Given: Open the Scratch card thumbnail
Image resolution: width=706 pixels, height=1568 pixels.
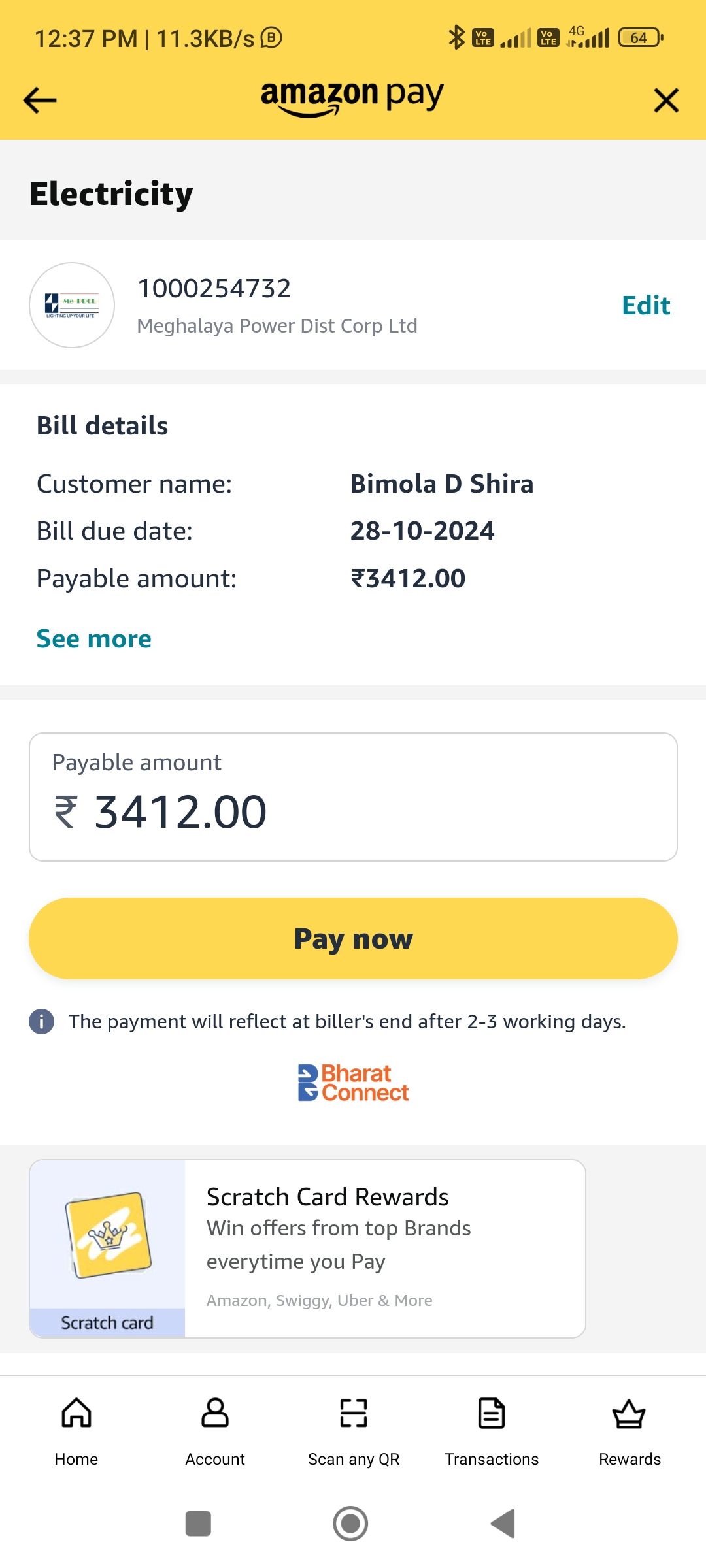Looking at the screenshot, I should tap(108, 1248).
